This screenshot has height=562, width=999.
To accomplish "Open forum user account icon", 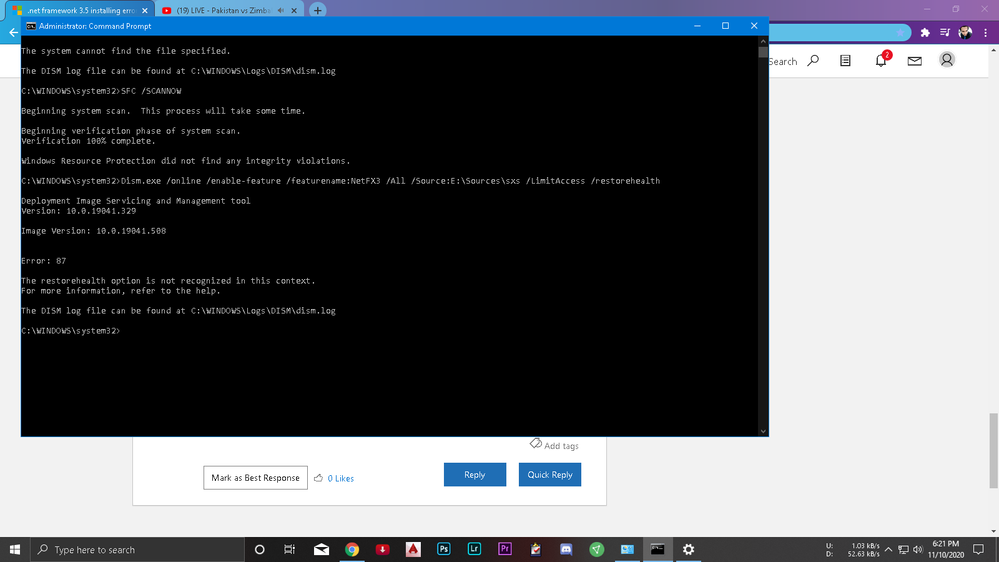I will point(947,60).
